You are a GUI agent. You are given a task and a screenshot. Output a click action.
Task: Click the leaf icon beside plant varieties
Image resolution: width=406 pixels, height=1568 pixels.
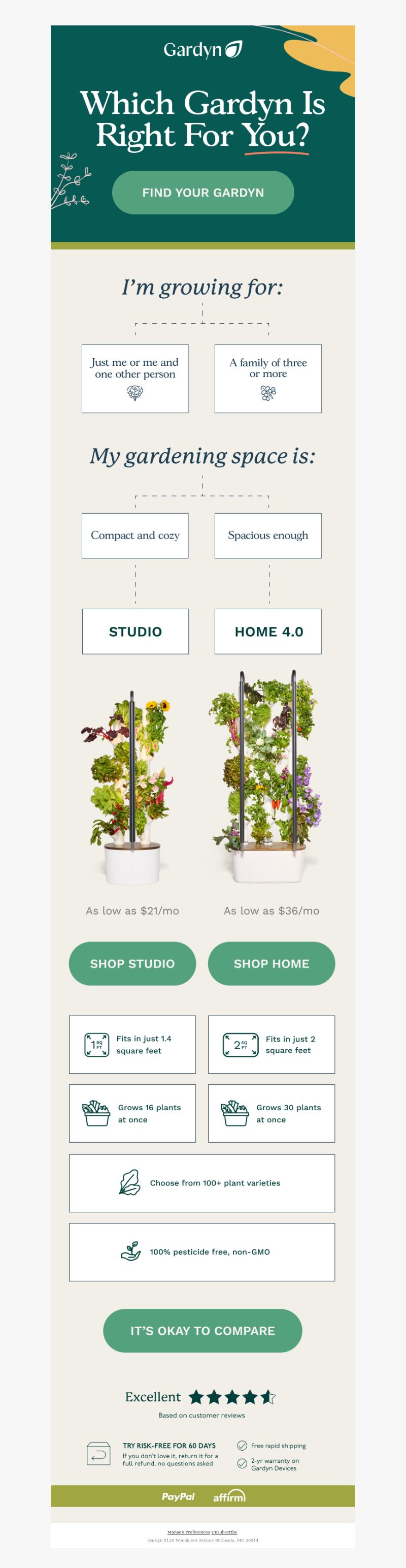coord(129,1183)
